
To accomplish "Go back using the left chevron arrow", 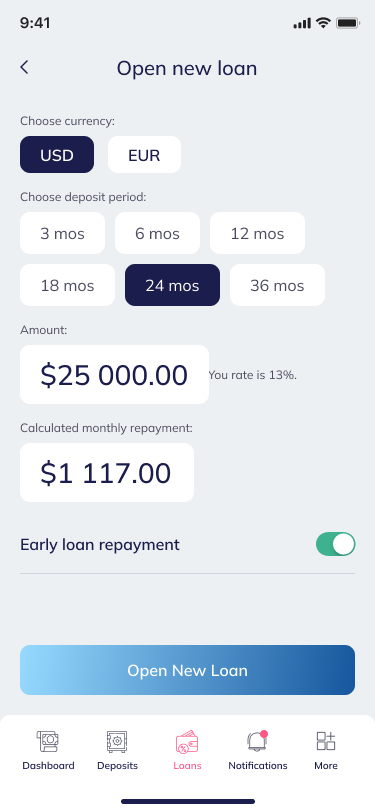I will [24, 67].
